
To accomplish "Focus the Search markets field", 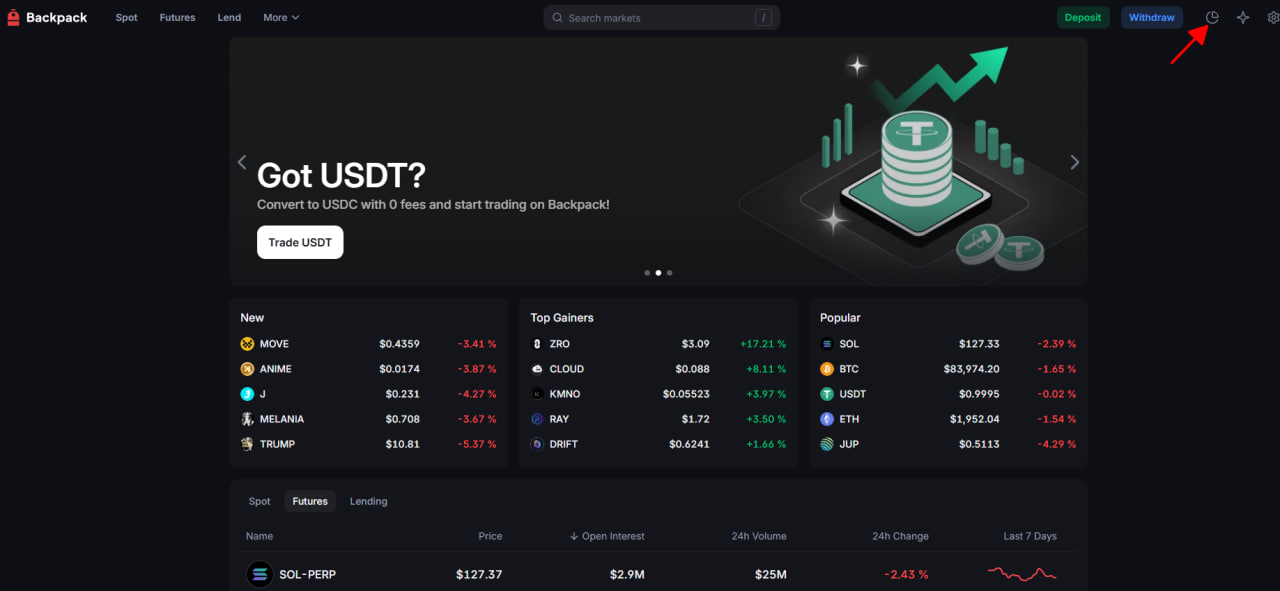I will coord(662,18).
